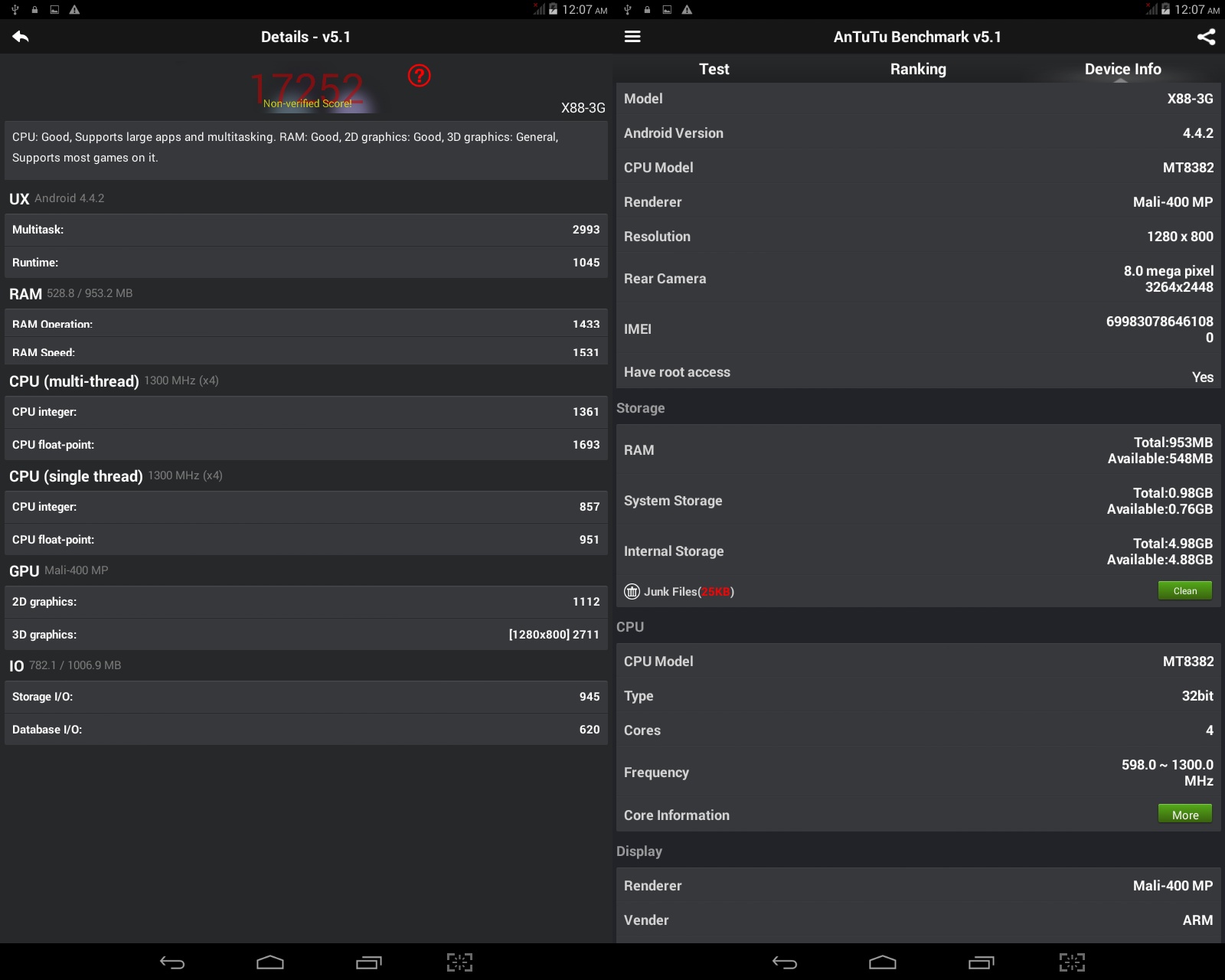Select single thread CPU float-point value 951
The image size is (1225, 980).
click(589, 540)
